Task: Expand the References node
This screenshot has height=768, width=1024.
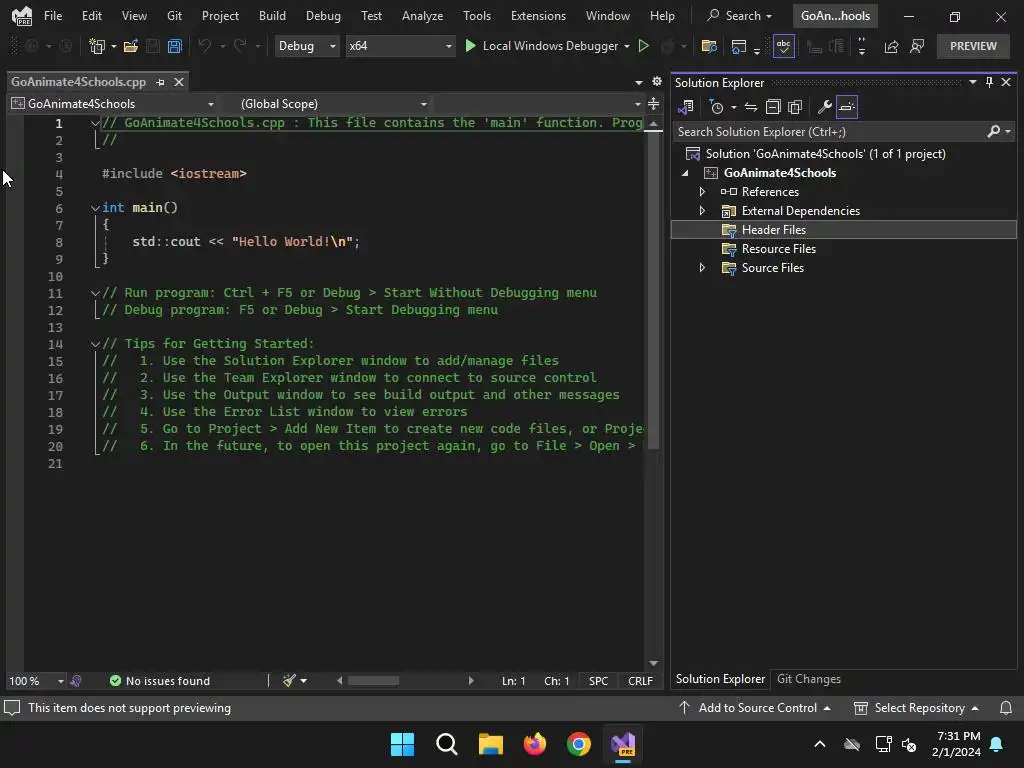Action: [702, 192]
